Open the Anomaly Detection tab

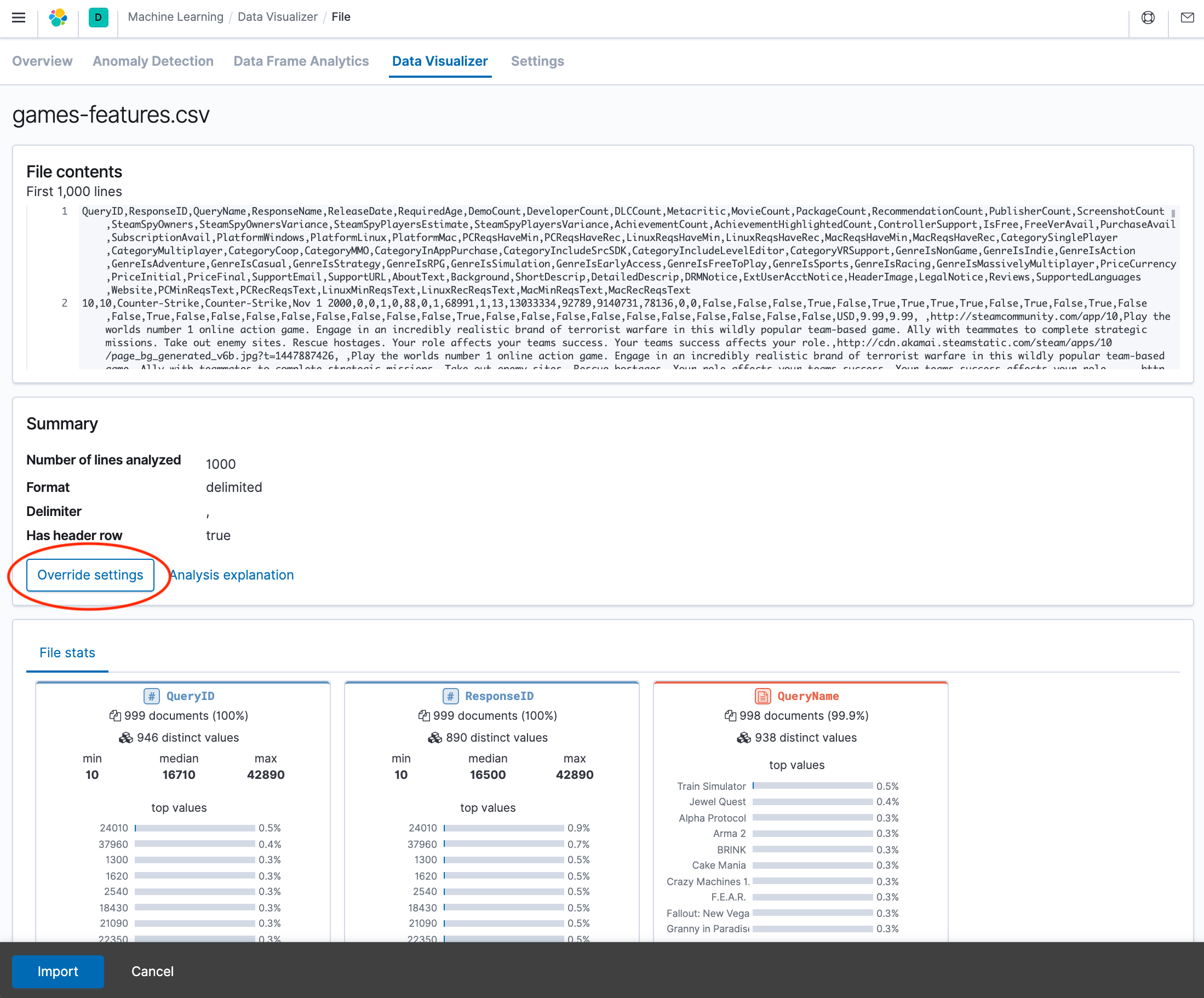tap(153, 61)
